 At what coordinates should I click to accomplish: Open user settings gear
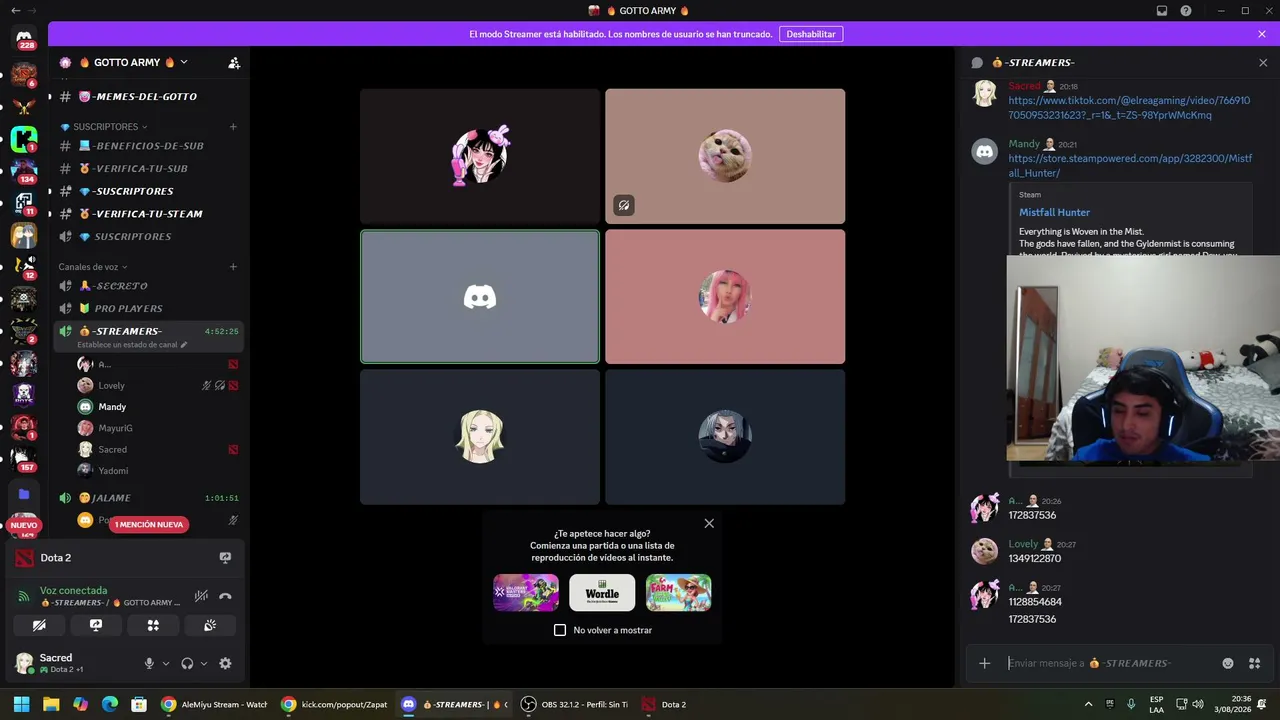tap(225, 663)
